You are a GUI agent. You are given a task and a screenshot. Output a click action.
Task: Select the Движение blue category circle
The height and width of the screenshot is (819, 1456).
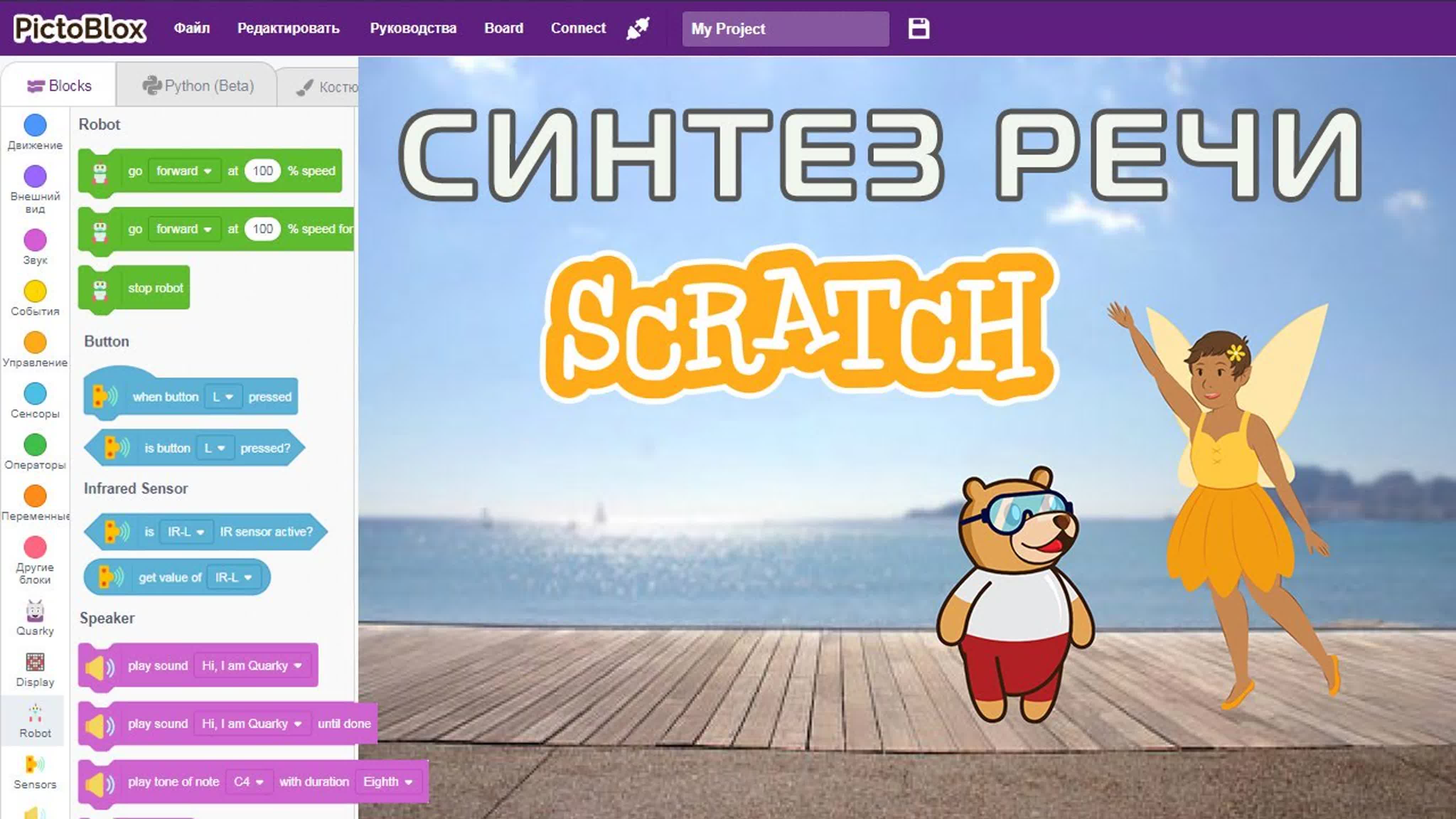click(35, 125)
